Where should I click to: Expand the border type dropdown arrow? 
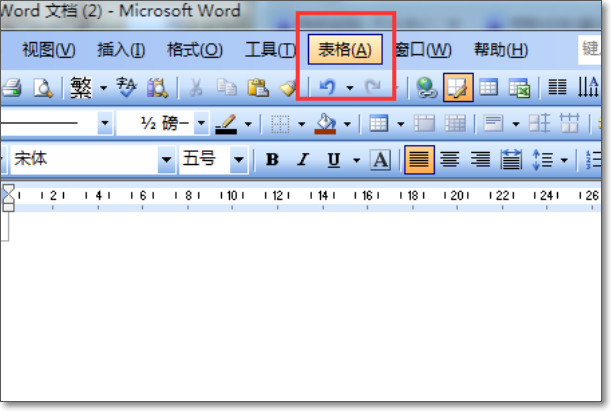tap(301, 124)
